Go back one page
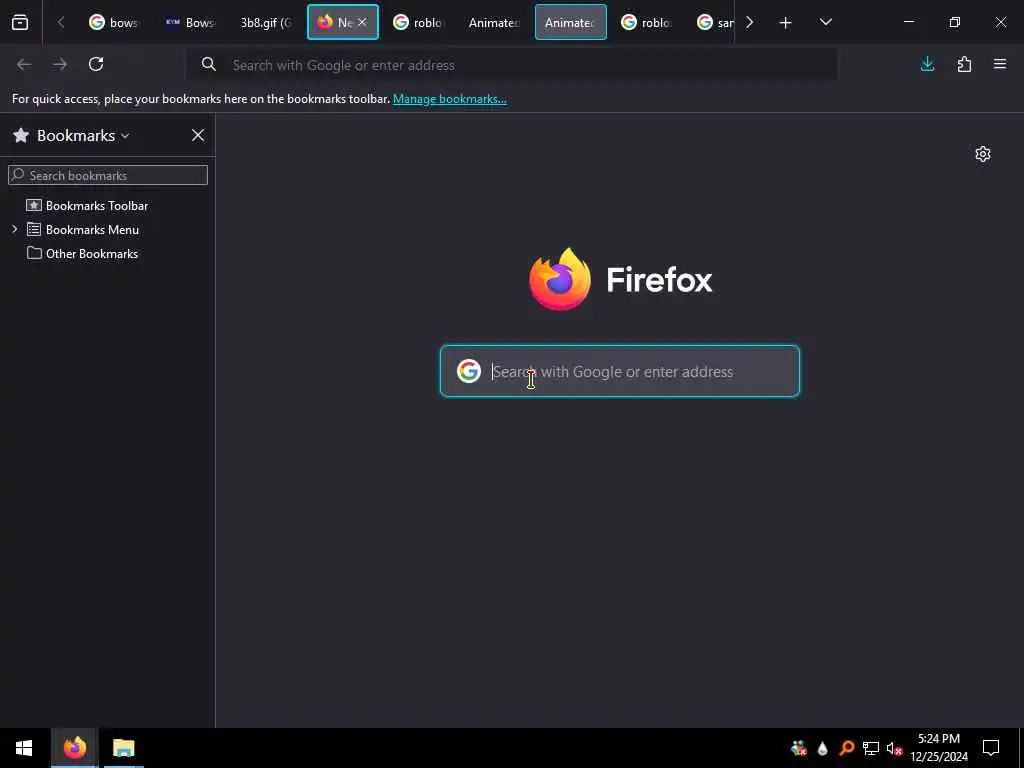 tap(24, 64)
